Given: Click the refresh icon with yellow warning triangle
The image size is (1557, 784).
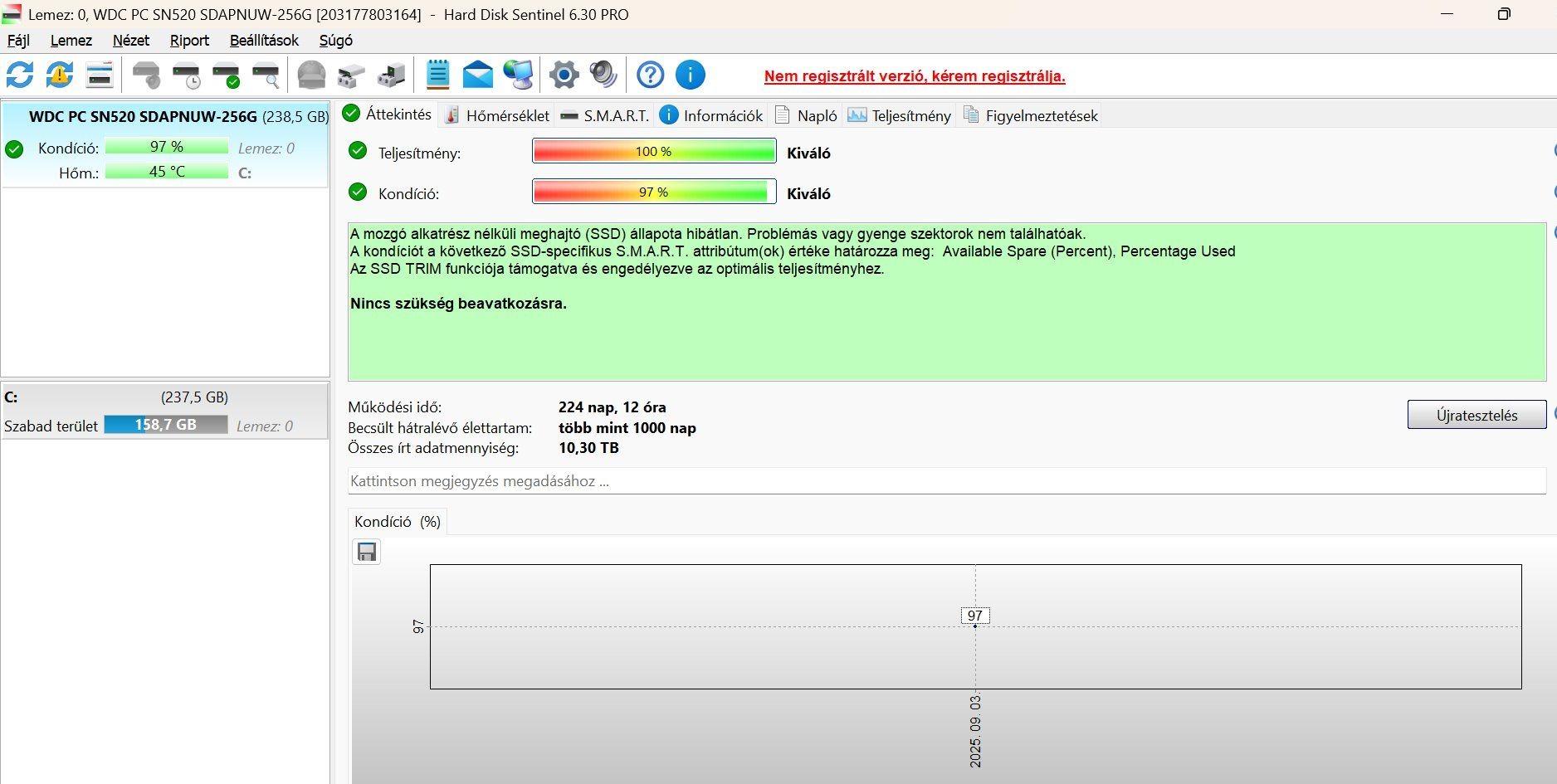Looking at the screenshot, I should coord(59,75).
